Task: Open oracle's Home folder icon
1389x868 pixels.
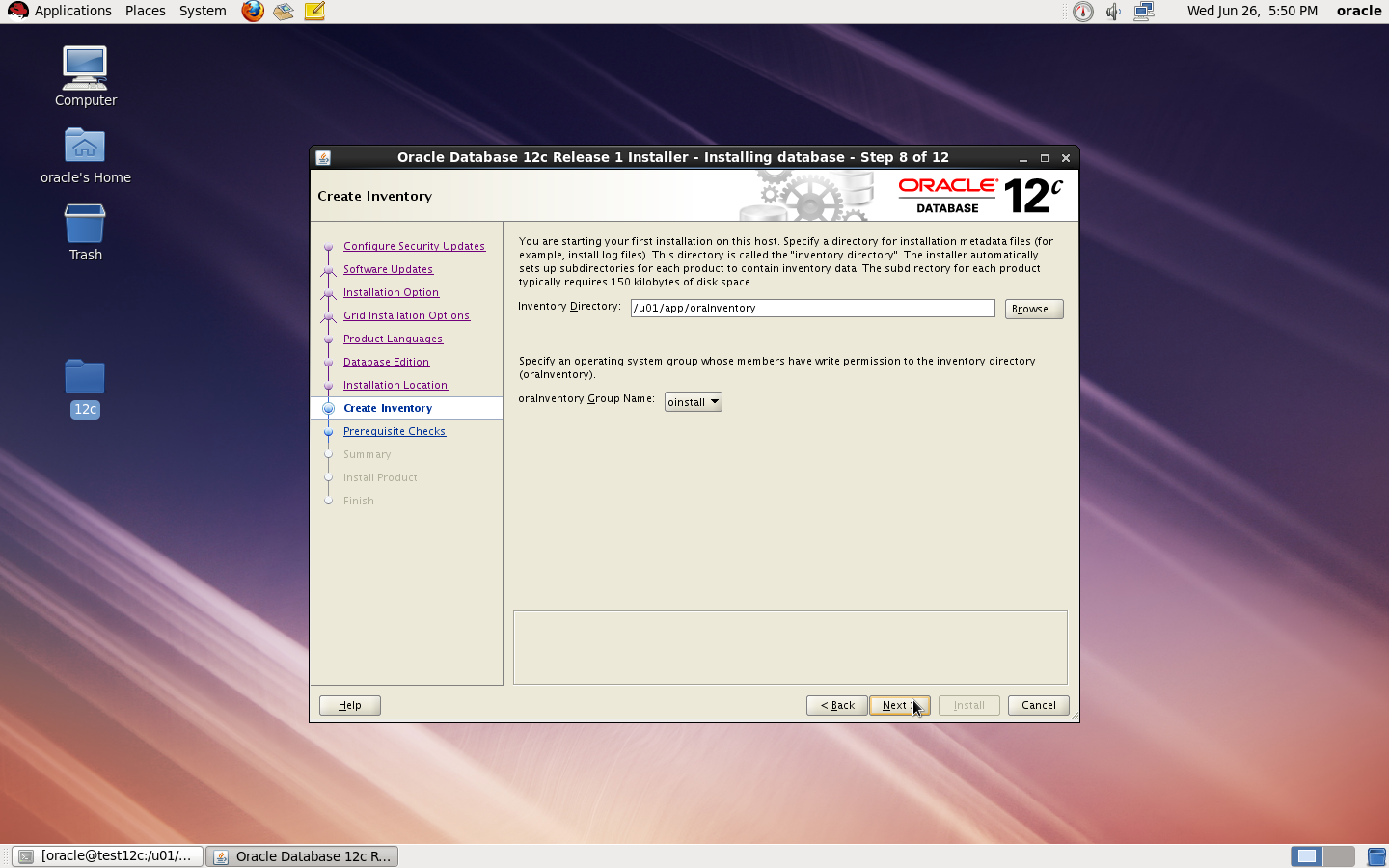Action: point(85,155)
